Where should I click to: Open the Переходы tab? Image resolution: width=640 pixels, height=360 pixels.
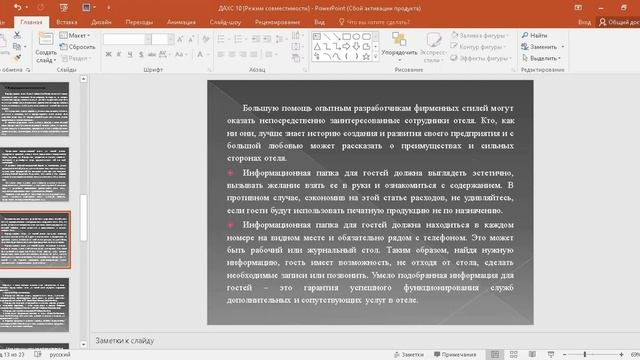(x=139, y=22)
